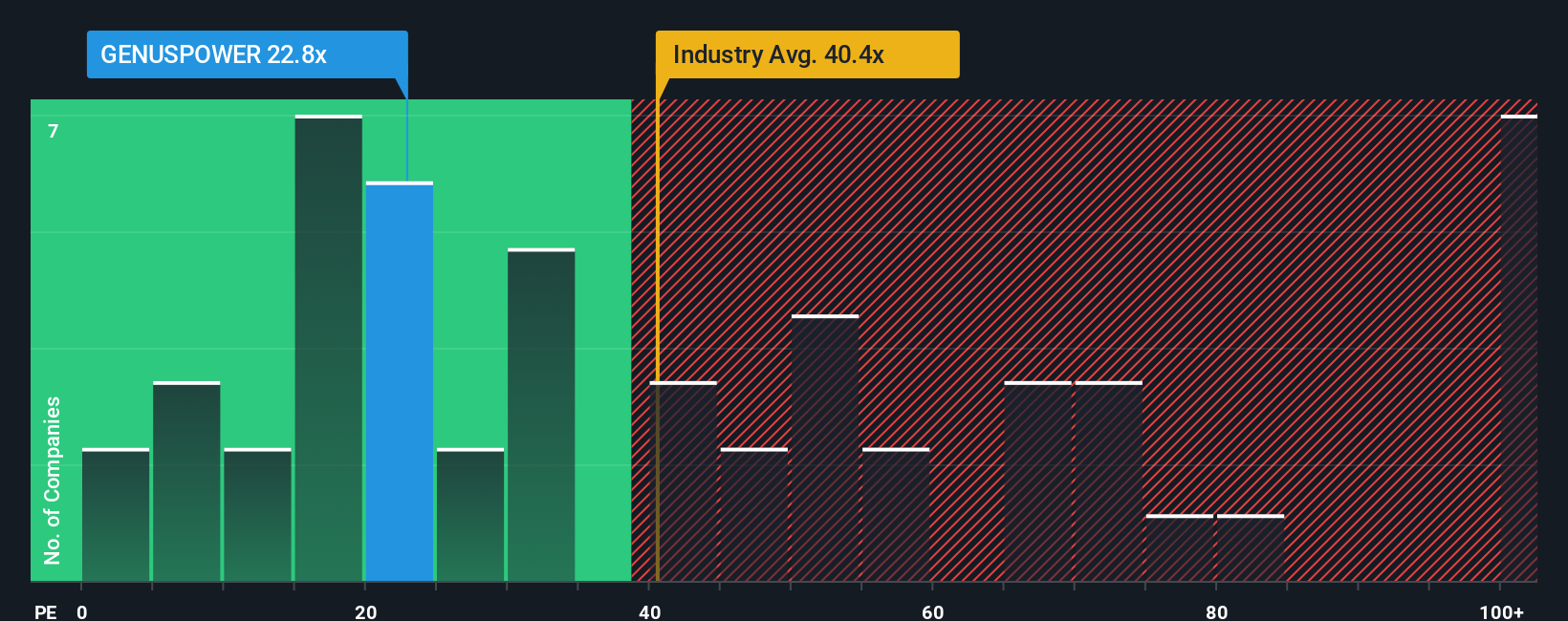This screenshot has width=1568, height=621.
Task: Click the first bar at PE 0-5
Action: click(x=116, y=514)
